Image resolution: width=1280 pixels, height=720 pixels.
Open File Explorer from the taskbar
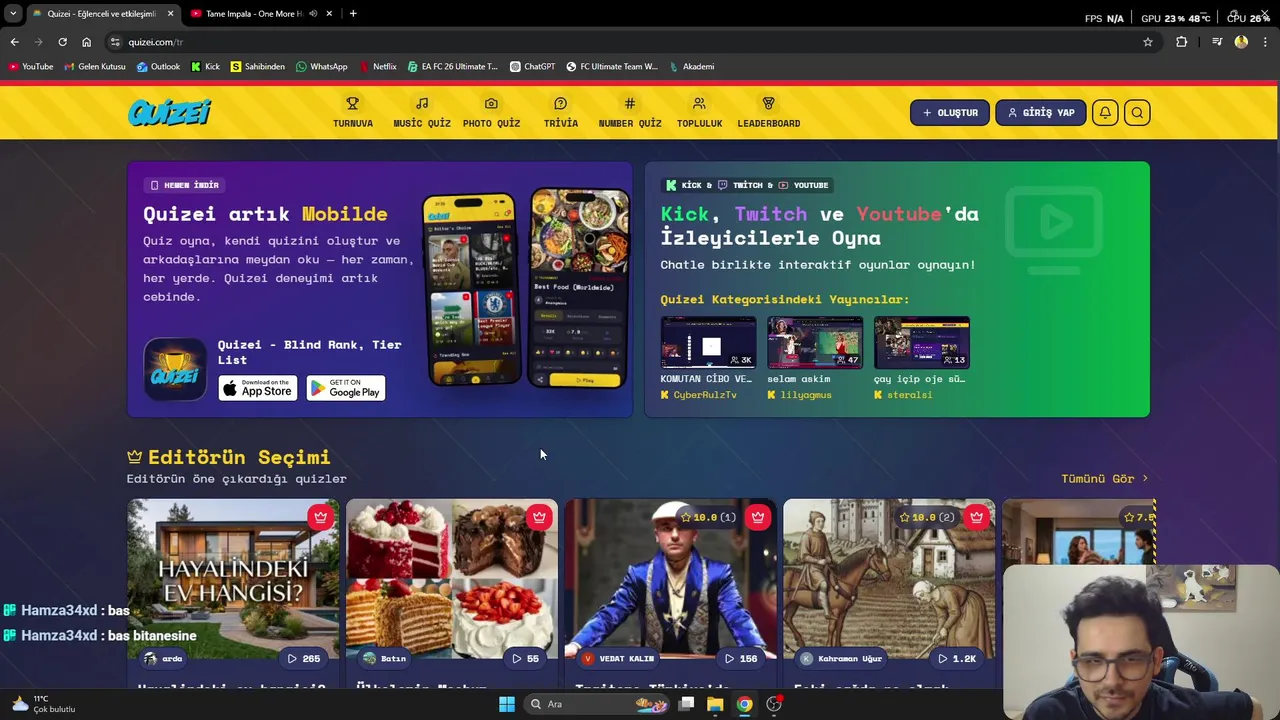click(715, 704)
